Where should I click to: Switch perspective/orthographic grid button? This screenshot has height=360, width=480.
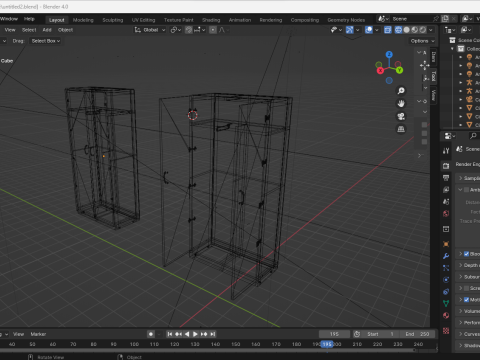click(x=401, y=129)
